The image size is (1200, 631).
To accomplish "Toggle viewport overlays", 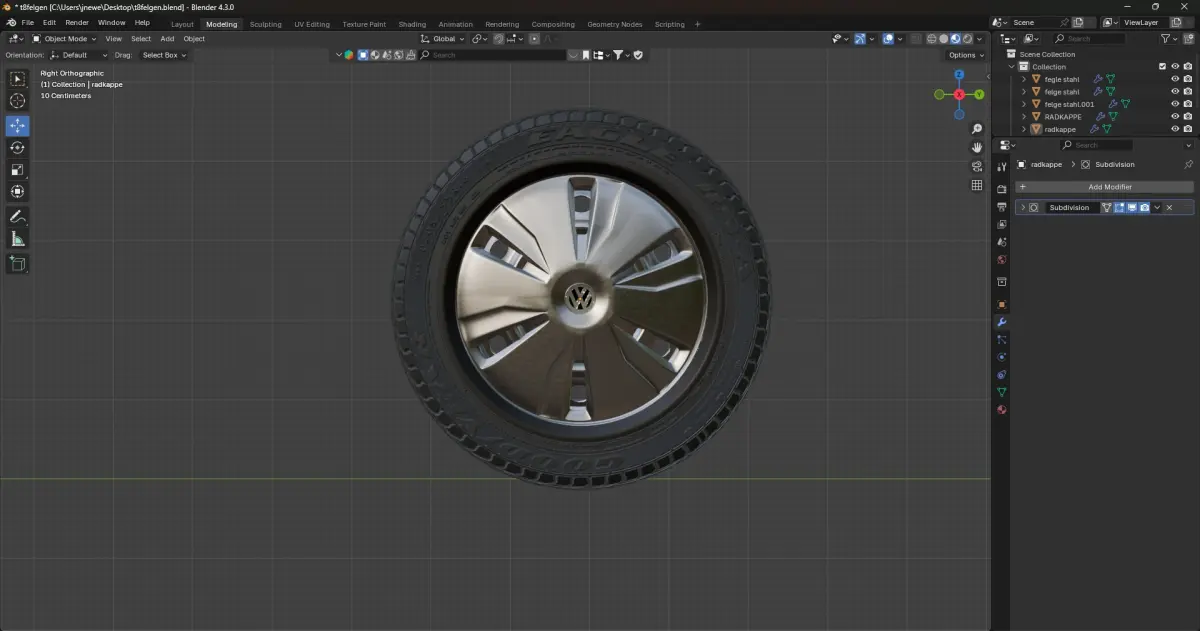I will pyautogui.click(x=888, y=39).
